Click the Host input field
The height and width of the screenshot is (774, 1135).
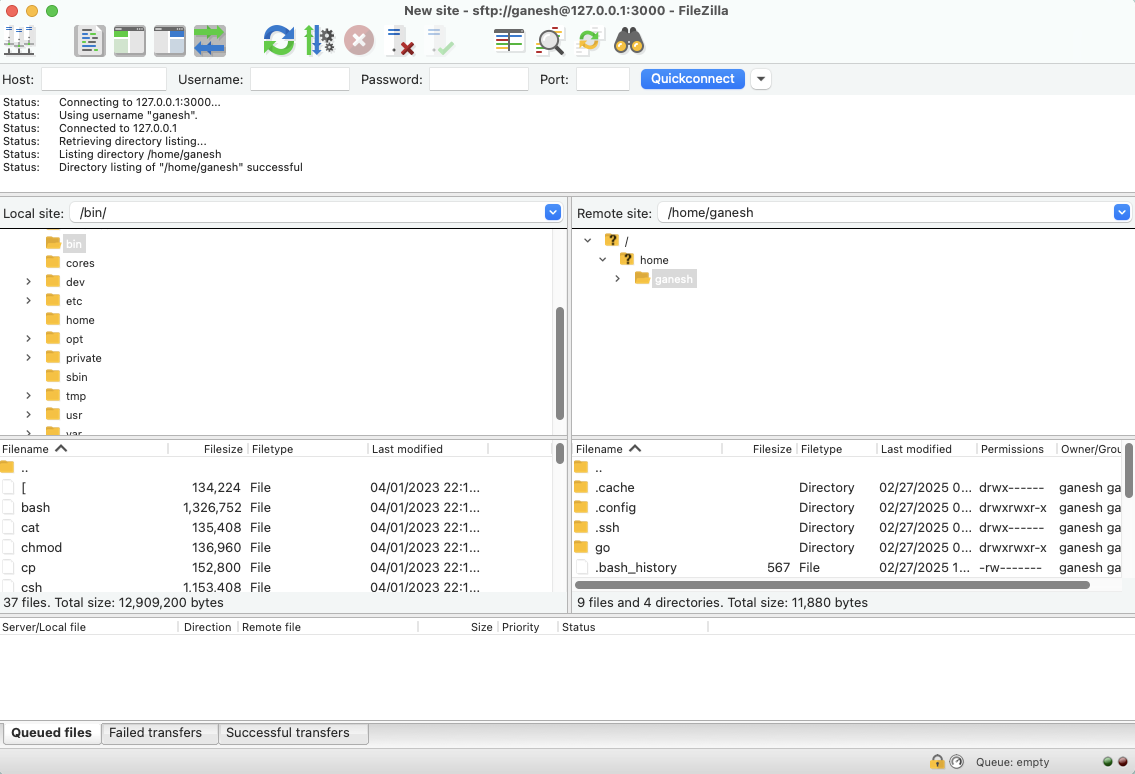click(x=104, y=79)
